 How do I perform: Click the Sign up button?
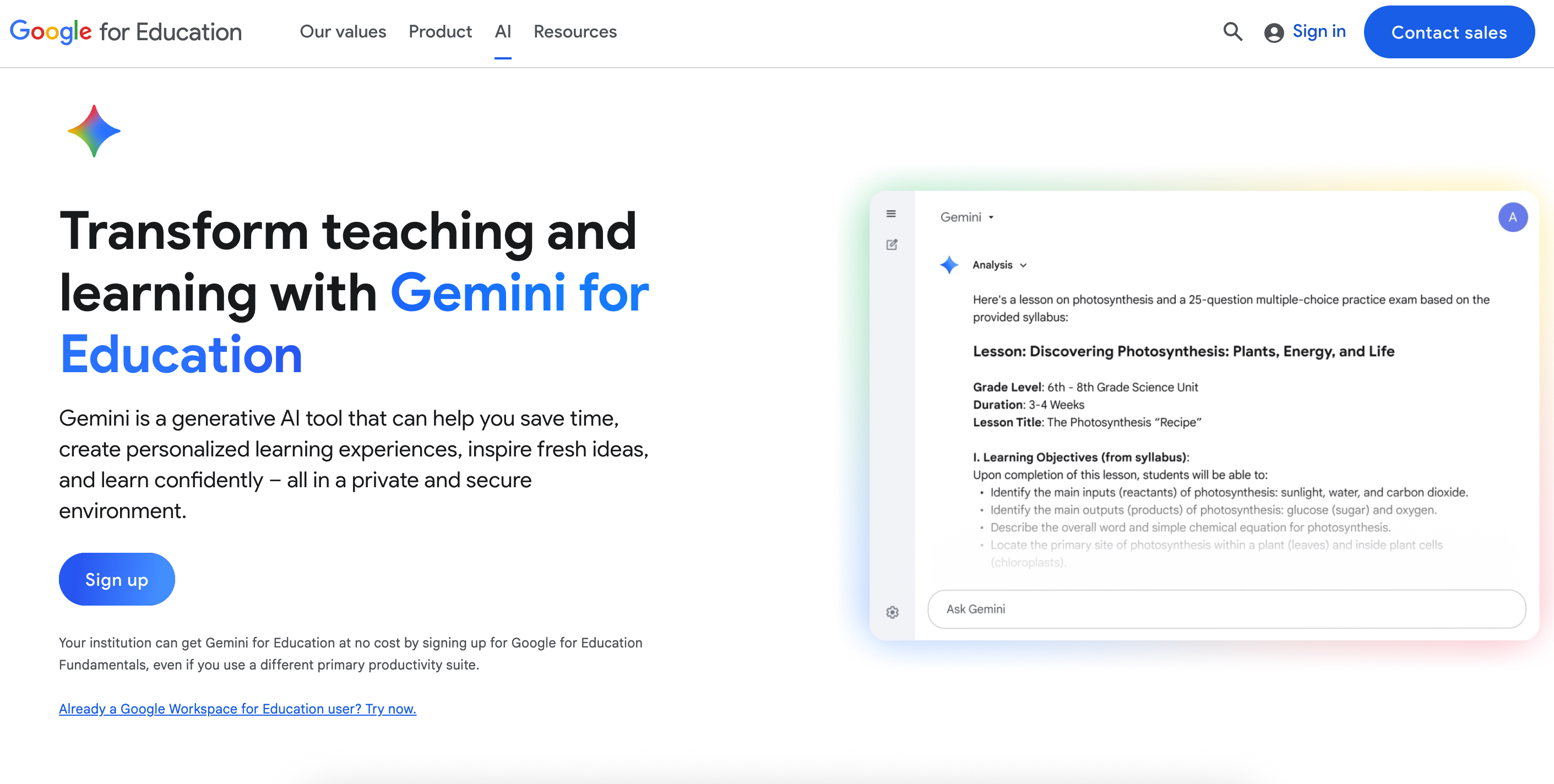[116, 579]
